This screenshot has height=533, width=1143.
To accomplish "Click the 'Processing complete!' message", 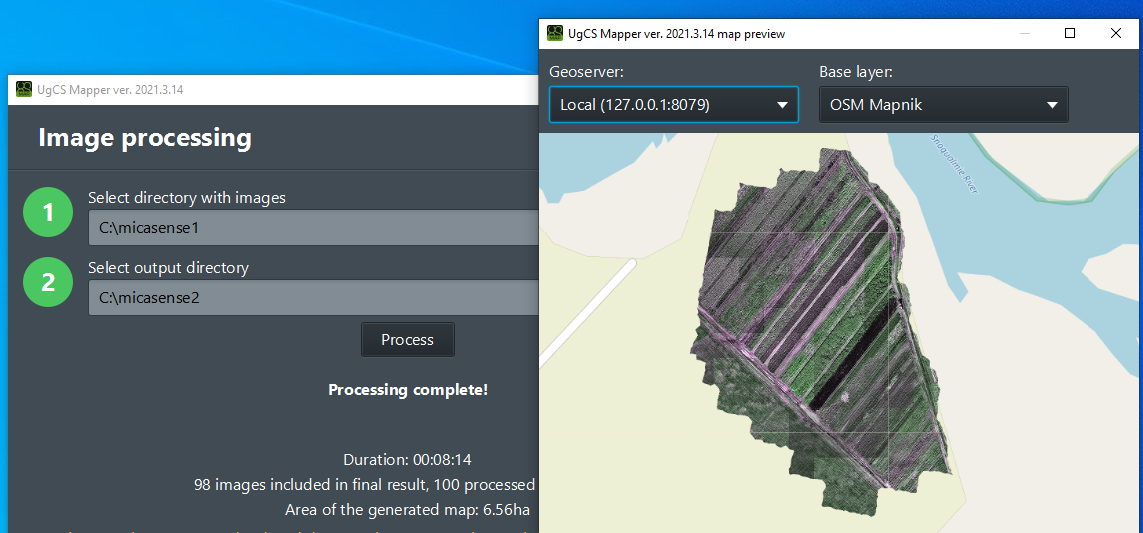I will point(408,389).
